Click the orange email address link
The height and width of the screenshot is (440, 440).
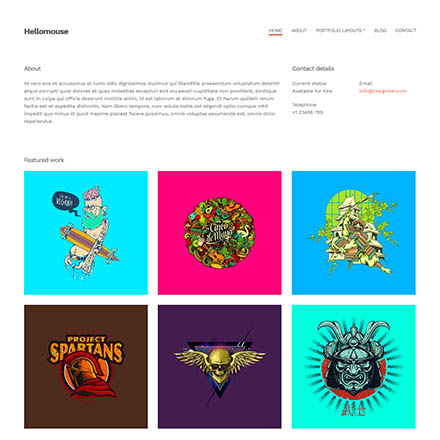pyautogui.click(x=383, y=91)
